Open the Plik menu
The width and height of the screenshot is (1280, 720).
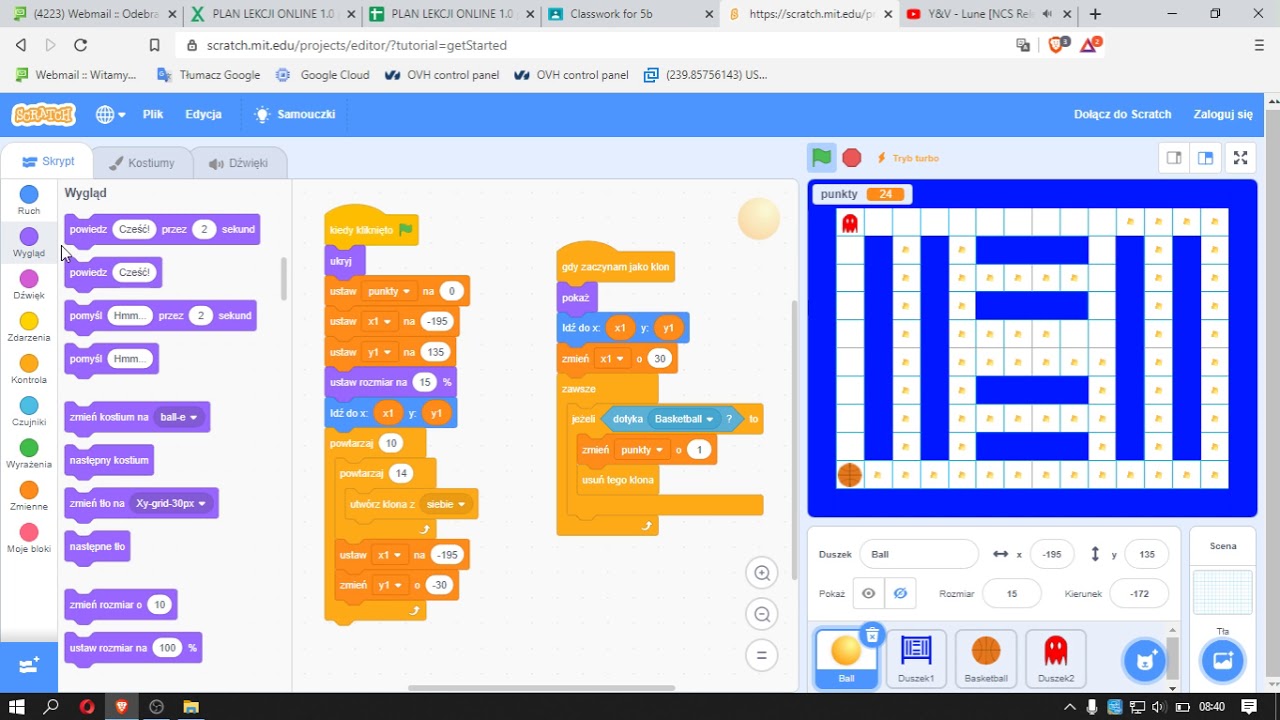click(x=153, y=114)
